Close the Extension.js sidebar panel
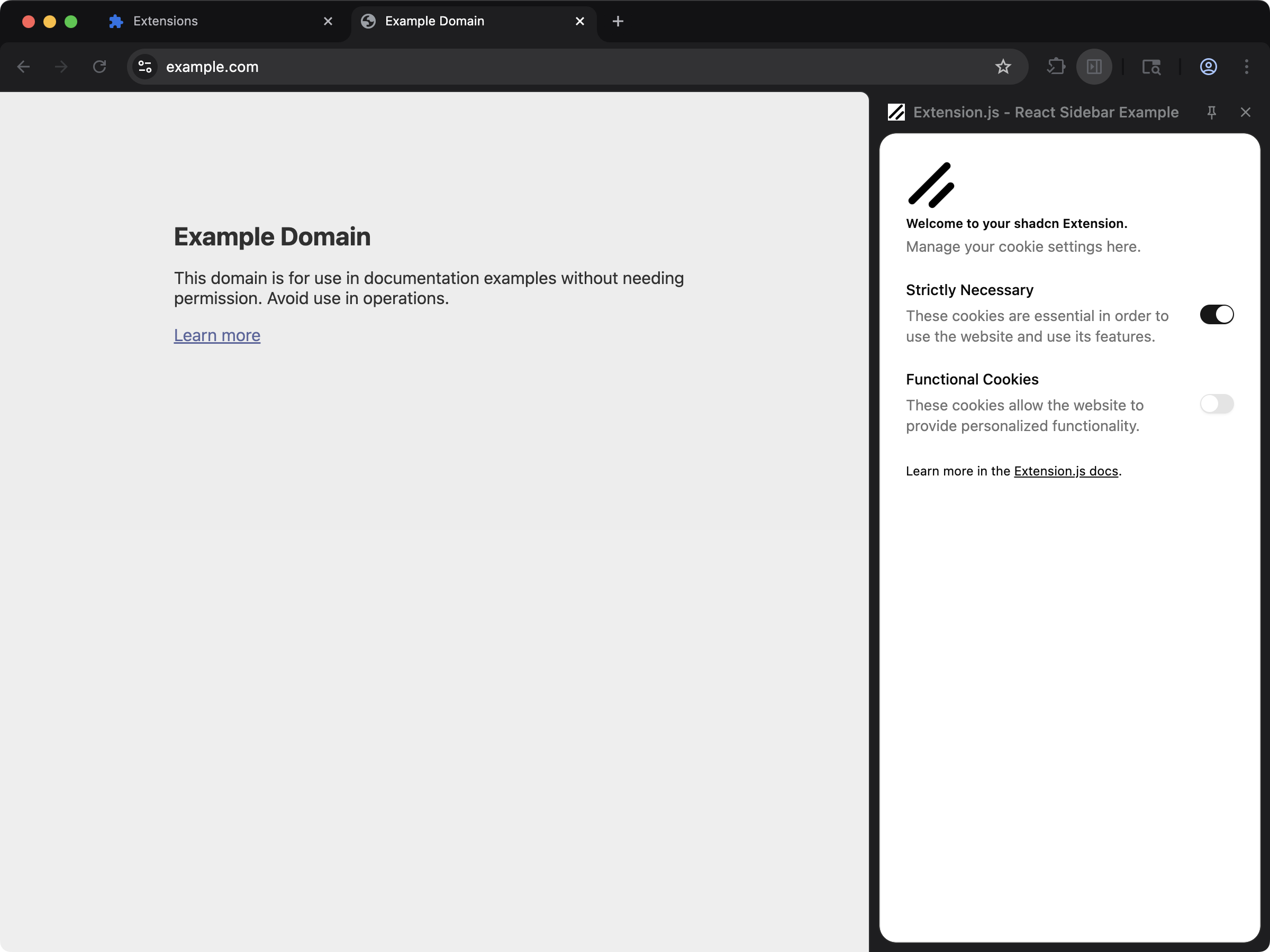 click(x=1245, y=112)
